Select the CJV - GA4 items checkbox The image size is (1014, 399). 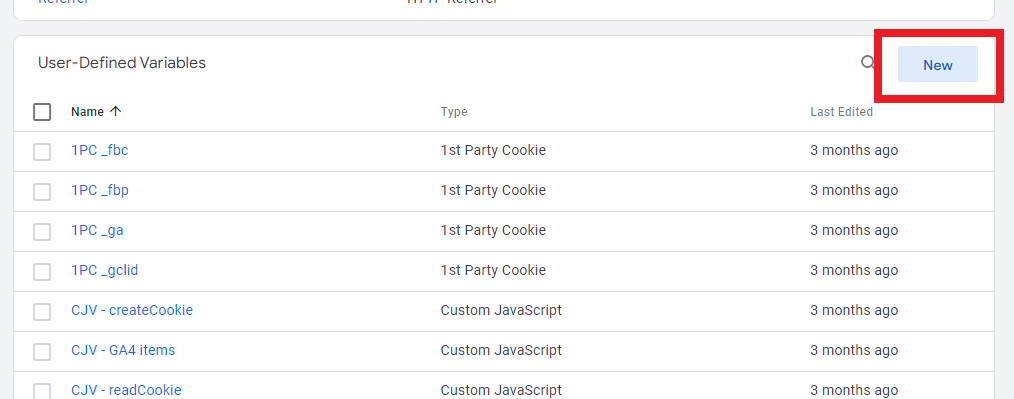tap(42, 352)
